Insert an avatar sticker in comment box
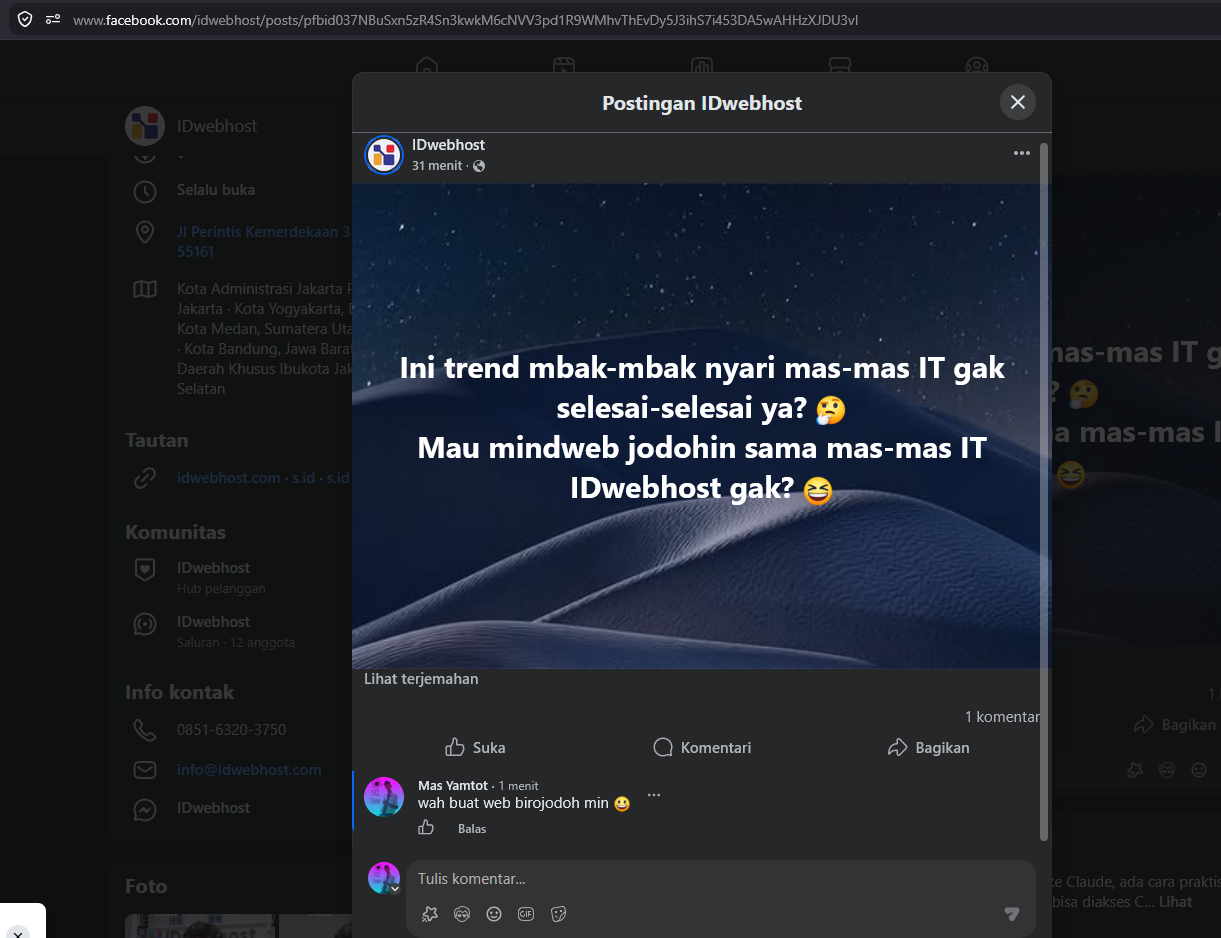The height and width of the screenshot is (938, 1221). pos(462,913)
